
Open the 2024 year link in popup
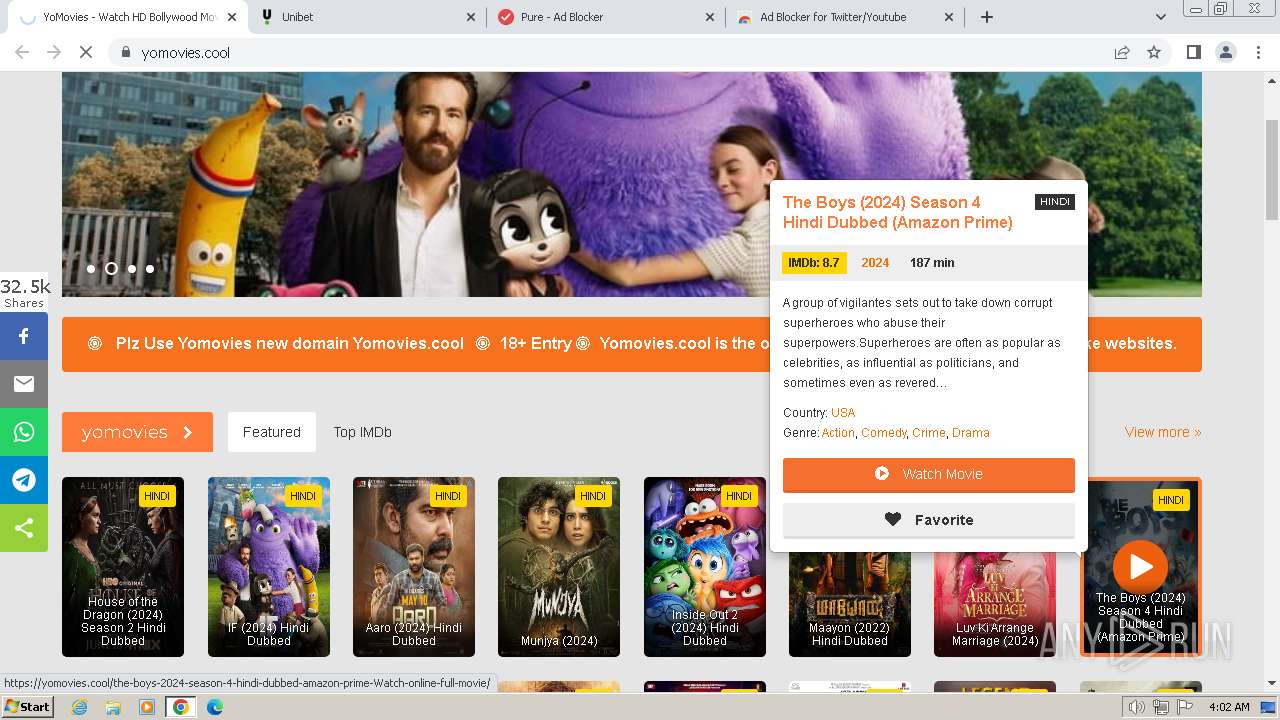pos(875,263)
